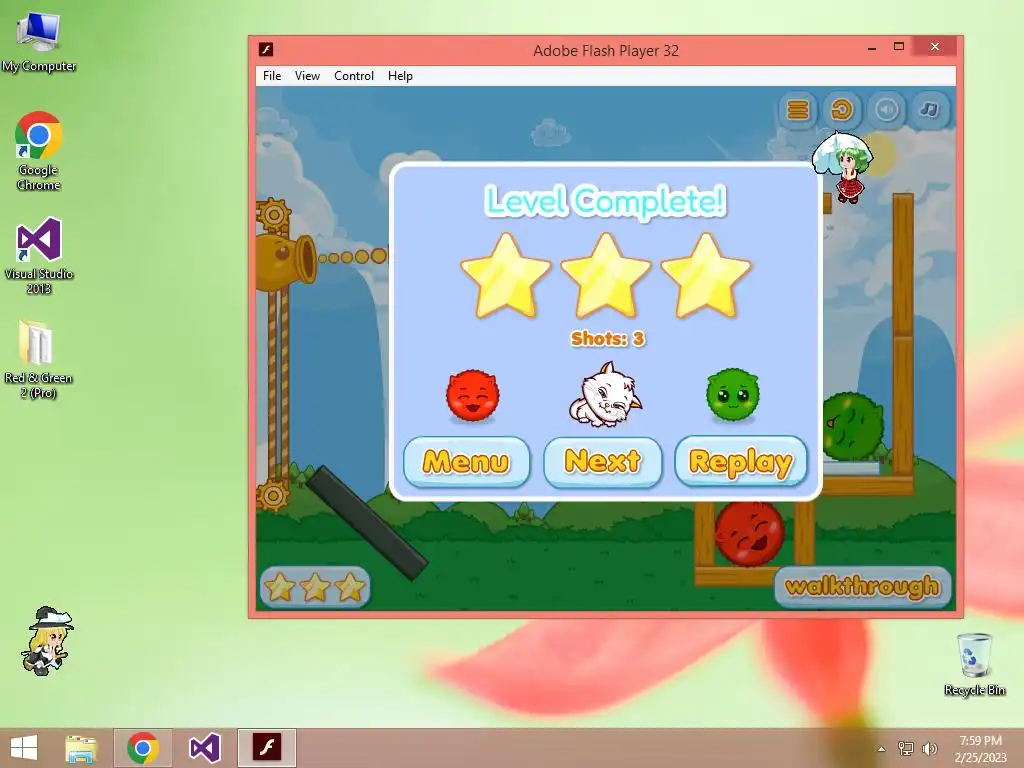Open the File menu

click(x=272, y=76)
